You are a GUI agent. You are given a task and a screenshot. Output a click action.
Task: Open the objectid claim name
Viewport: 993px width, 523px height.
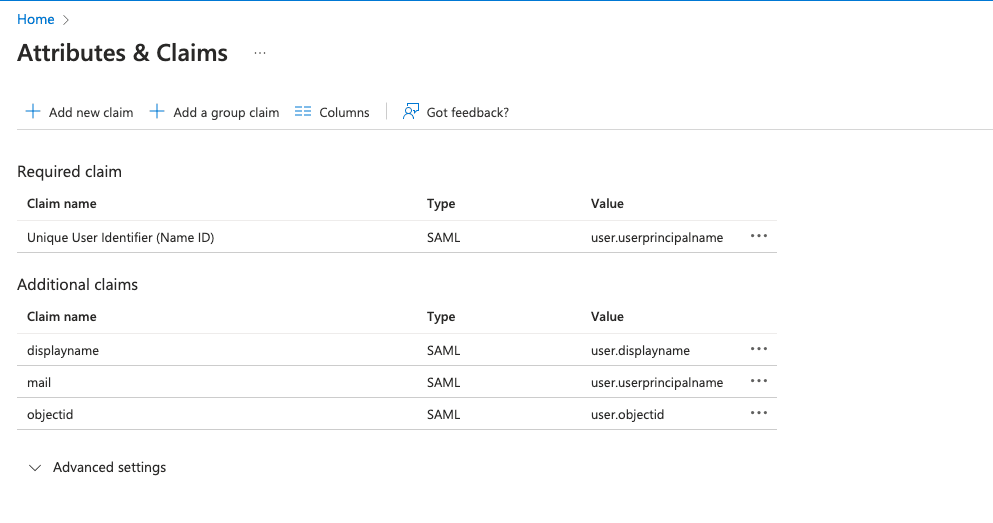pos(49,414)
